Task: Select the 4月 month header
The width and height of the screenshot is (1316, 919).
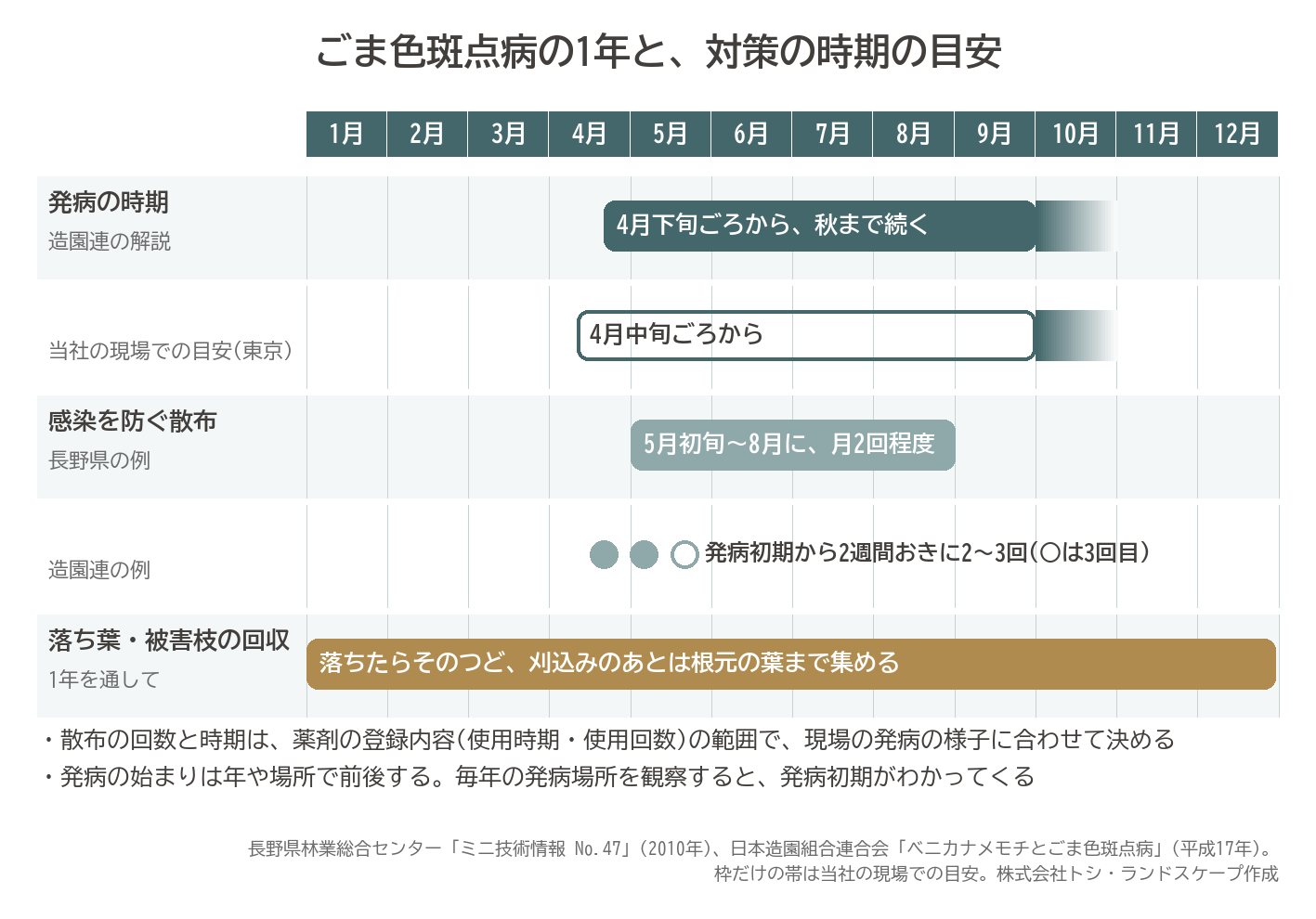Action: [x=590, y=134]
